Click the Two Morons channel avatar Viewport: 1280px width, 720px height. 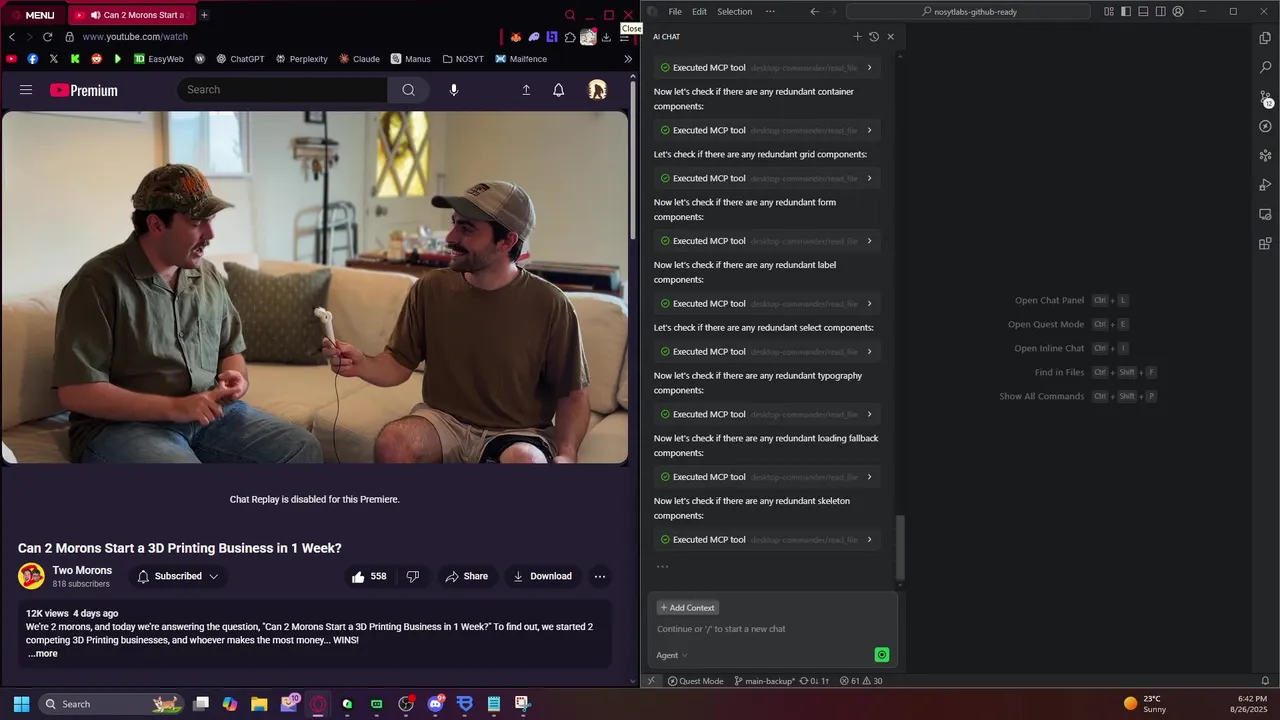[x=32, y=576]
